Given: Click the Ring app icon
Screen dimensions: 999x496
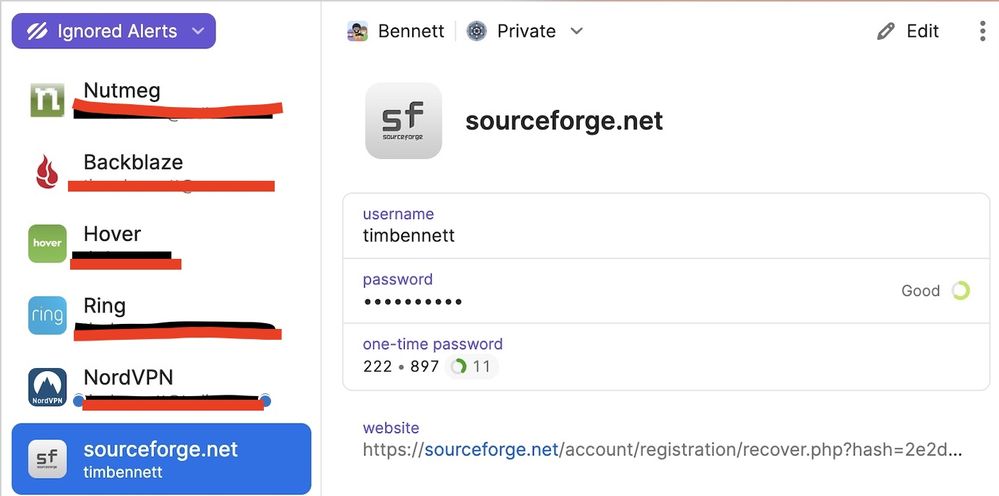Looking at the screenshot, I should point(47,315).
